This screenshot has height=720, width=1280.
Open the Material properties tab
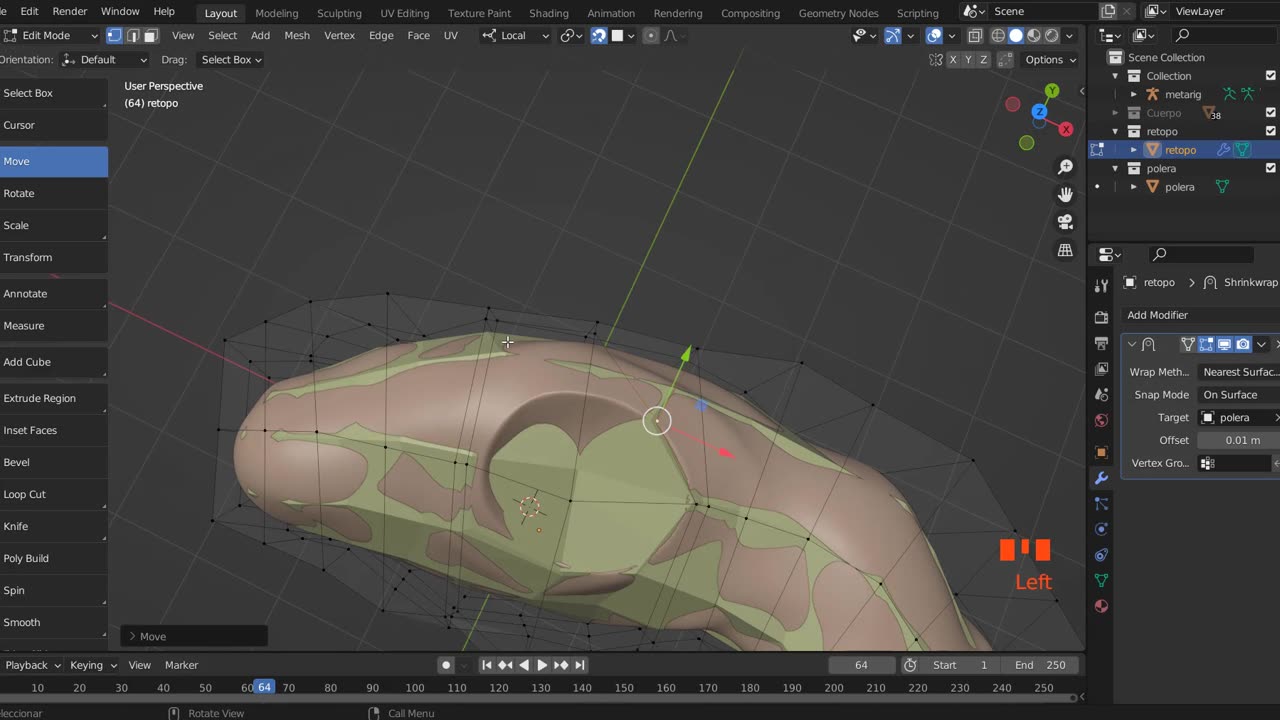pos(1101,605)
